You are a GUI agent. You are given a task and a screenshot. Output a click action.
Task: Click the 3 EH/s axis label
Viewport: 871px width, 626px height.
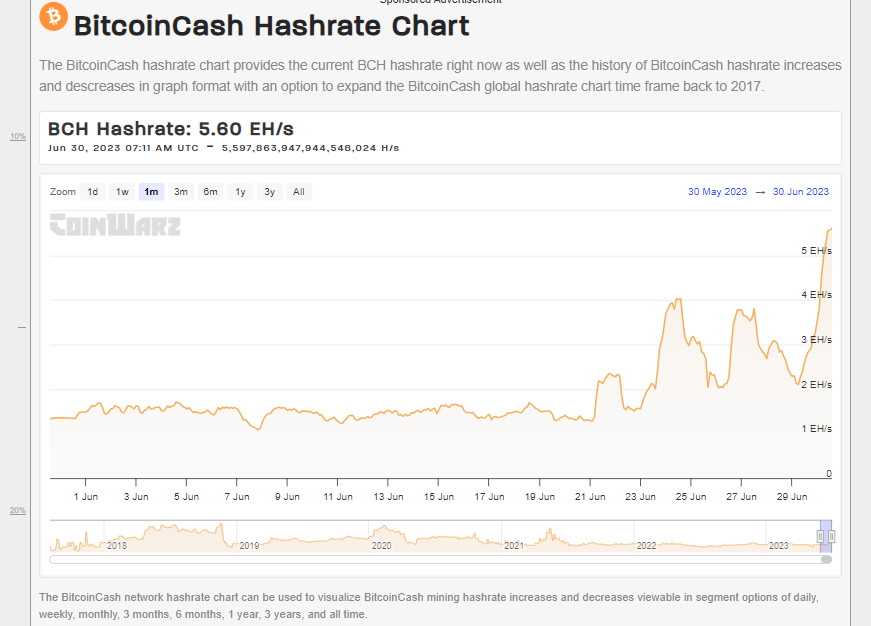pyautogui.click(x=816, y=339)
